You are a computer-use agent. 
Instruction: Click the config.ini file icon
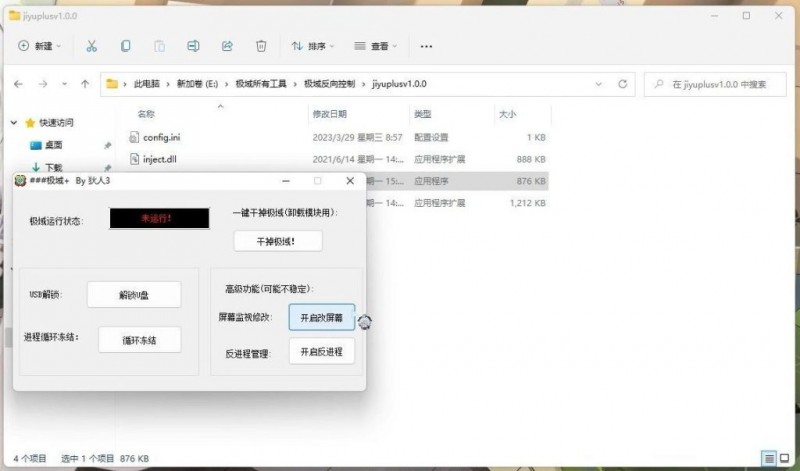134,137
